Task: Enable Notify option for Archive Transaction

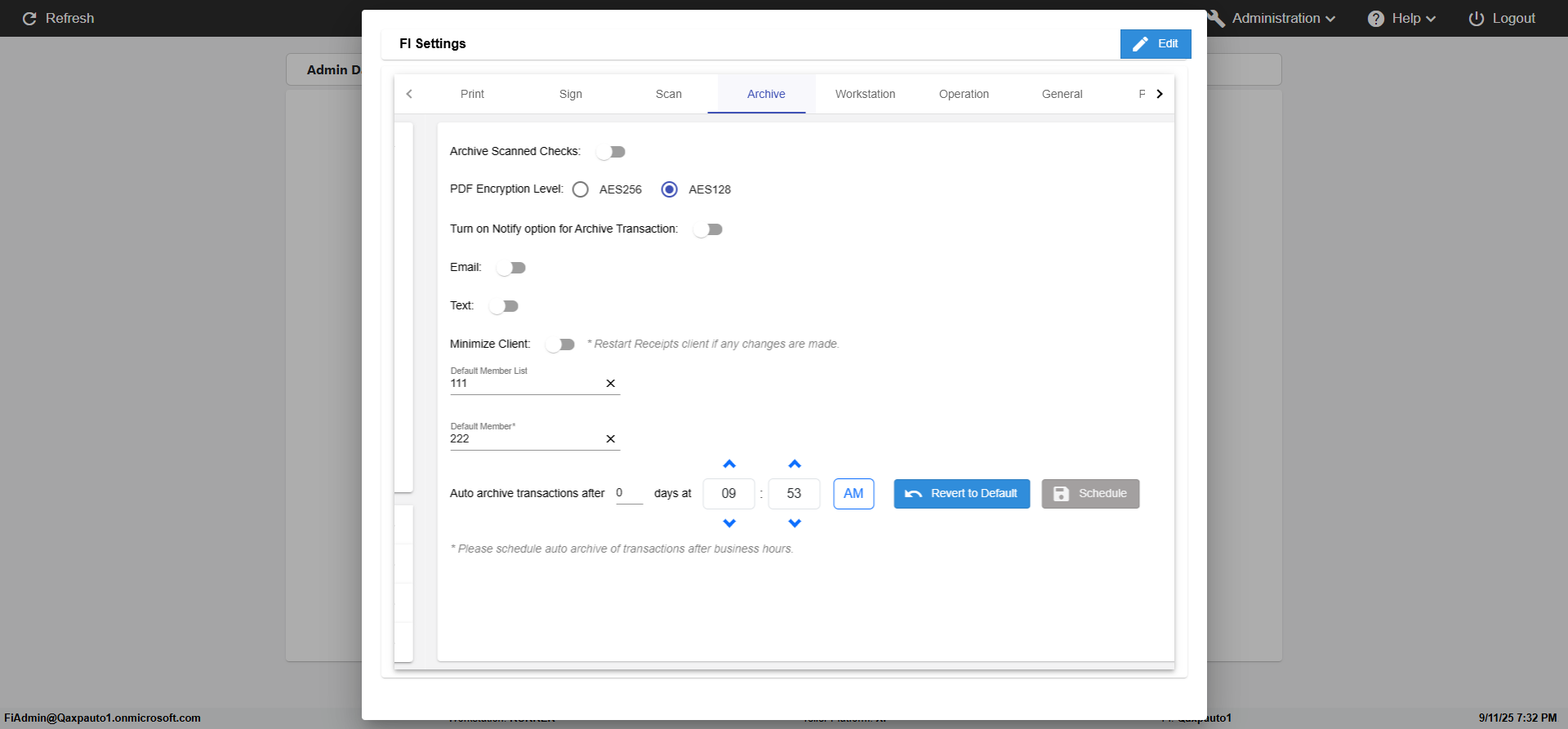Action: tap(708, 229)
